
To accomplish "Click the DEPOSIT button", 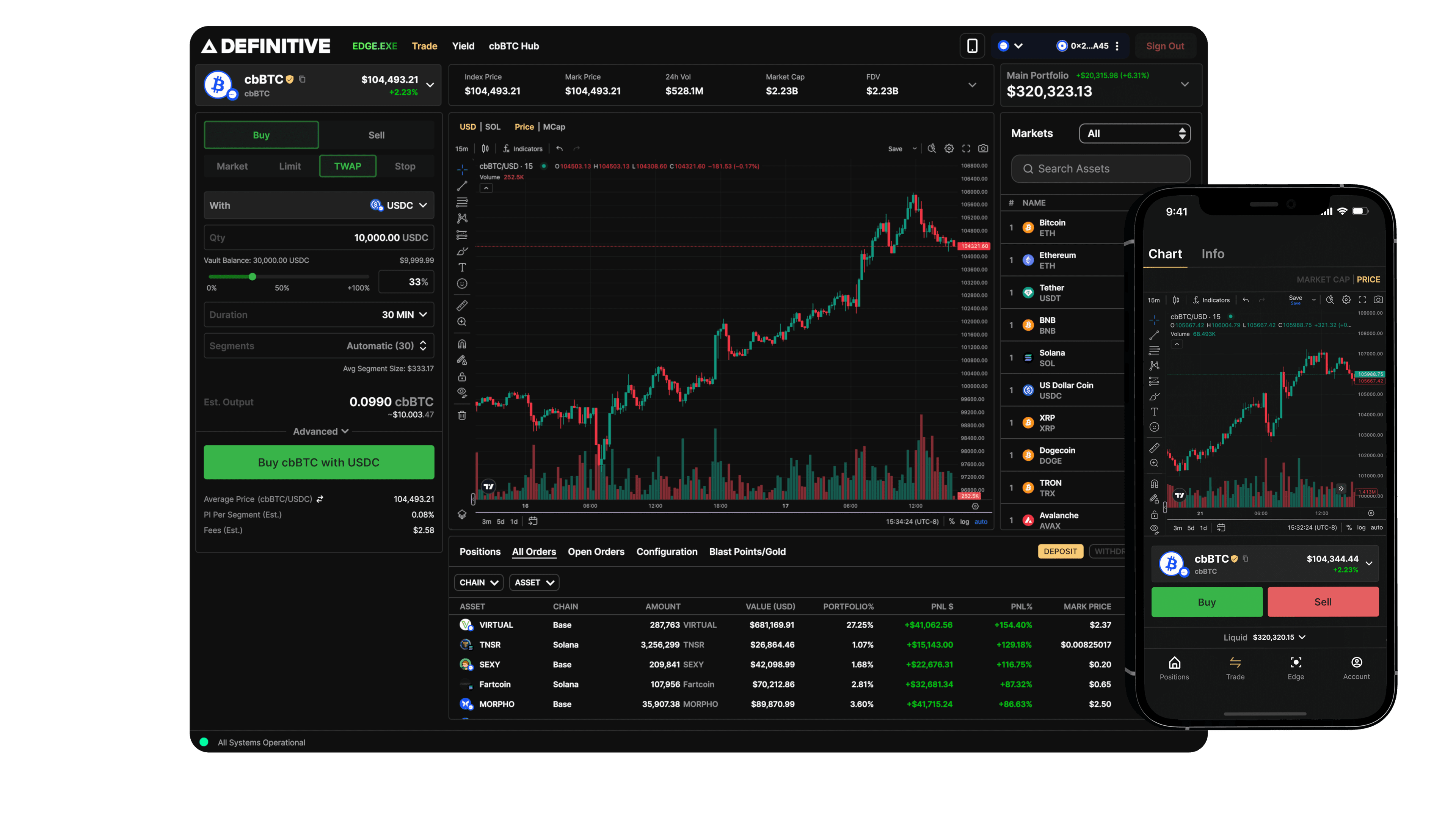I will tap(1061, 551).
